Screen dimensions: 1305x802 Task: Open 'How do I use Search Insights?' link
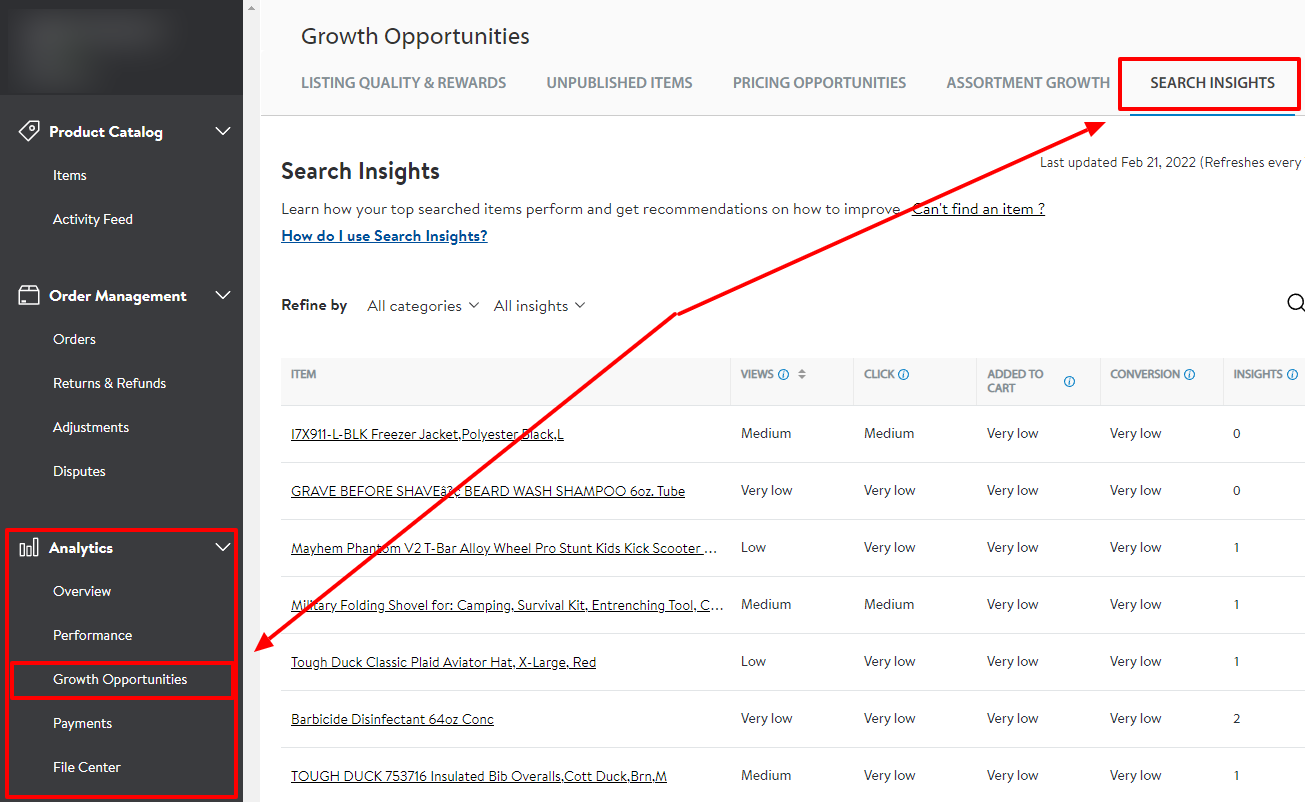pyautogui.click(x=384, y=235)
